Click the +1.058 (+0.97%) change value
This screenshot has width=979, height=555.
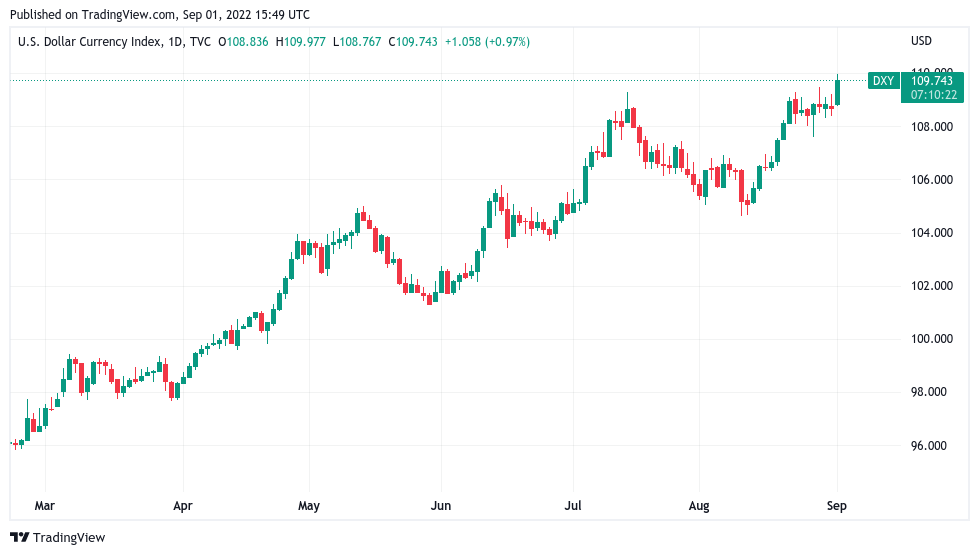[487, 42]
